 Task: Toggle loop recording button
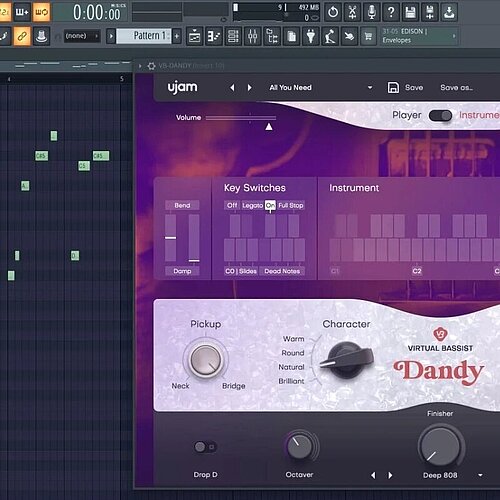42,12
